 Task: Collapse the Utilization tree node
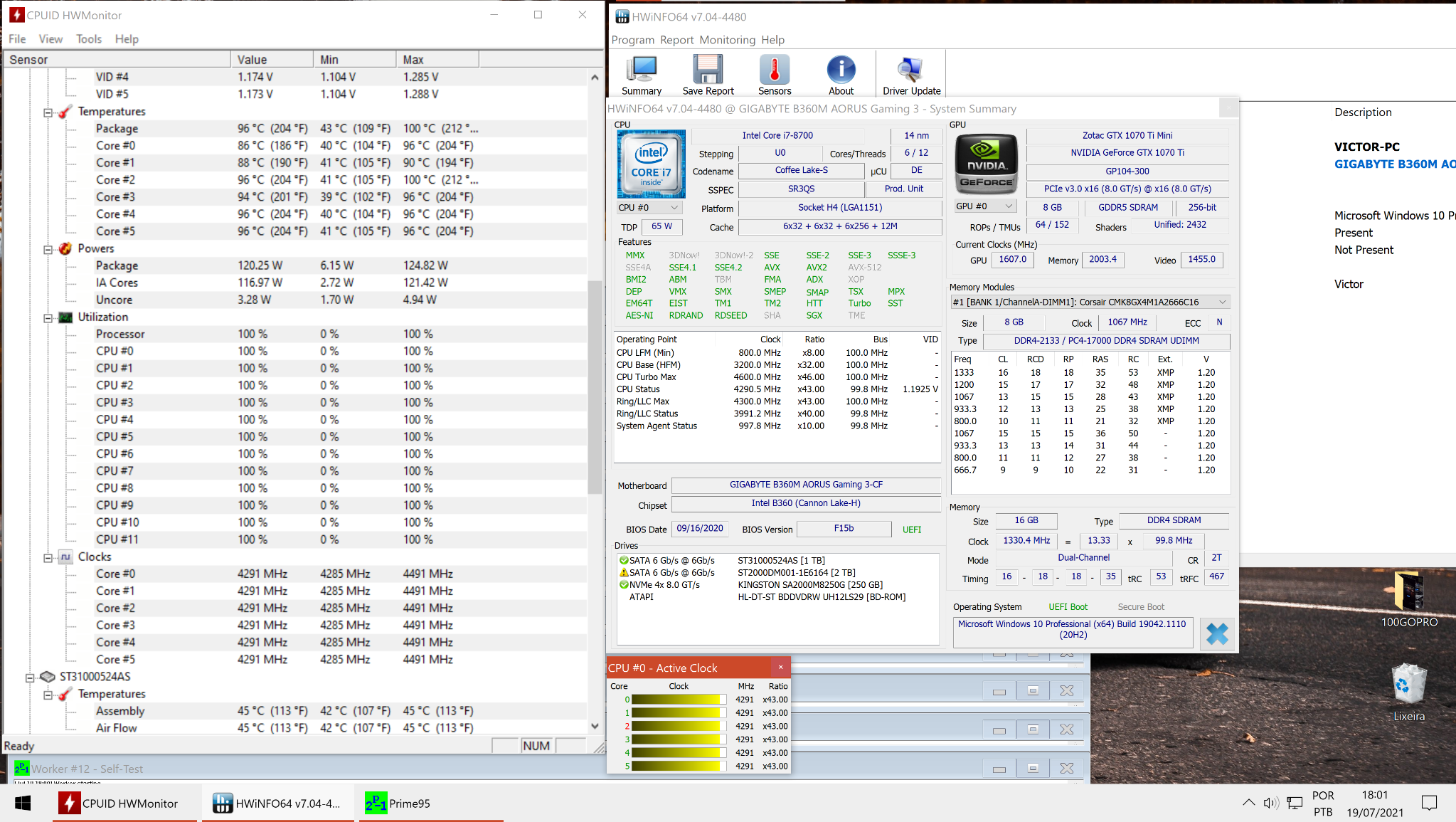coord(48,318)
